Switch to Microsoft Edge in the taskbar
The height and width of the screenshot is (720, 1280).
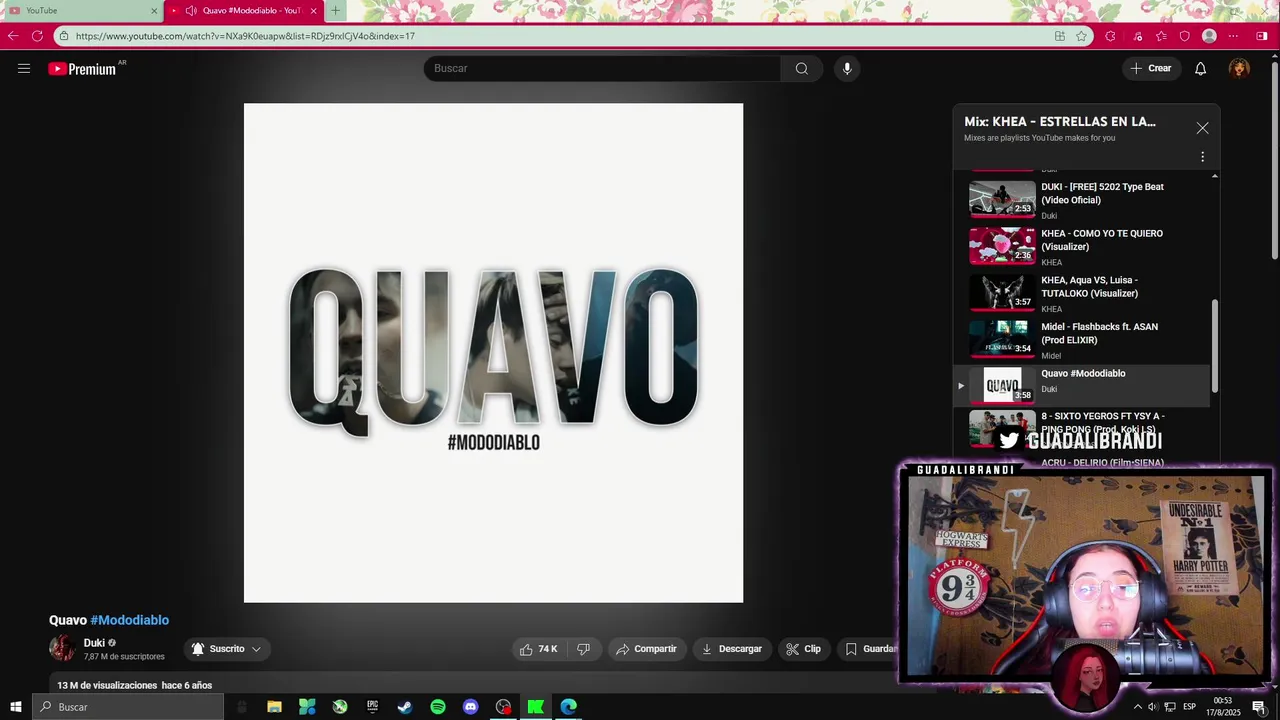pyautogui.click(x=569, y=707)
